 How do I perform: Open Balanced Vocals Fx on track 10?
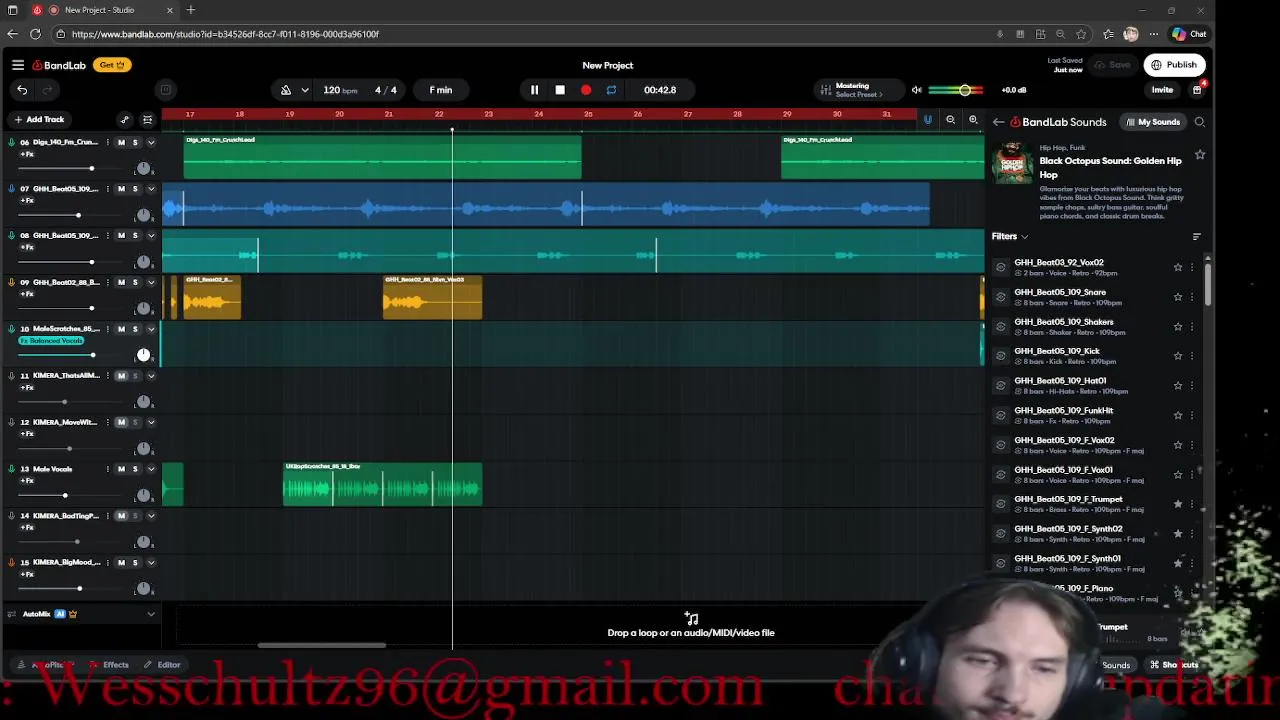(51, 341)
